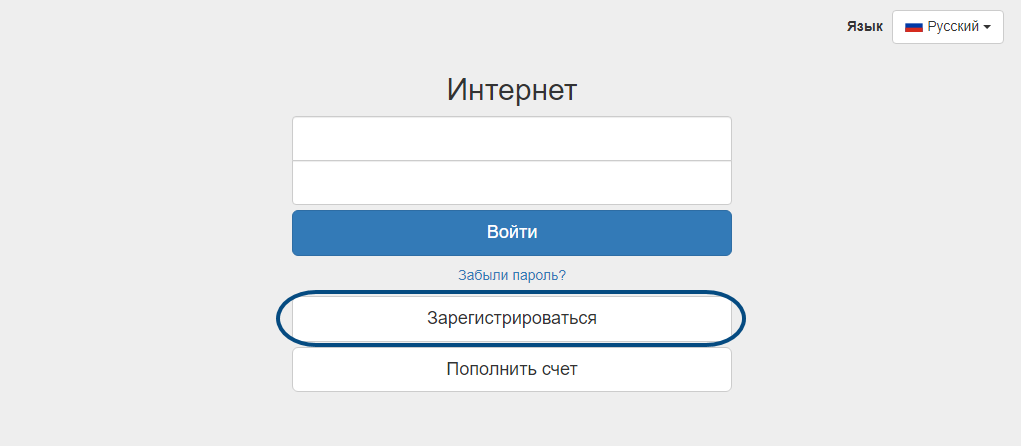Focus the bottom password input field
The width and height of the screenshot is (1021, 446).
pyautogui.click(x=511, y=183)
